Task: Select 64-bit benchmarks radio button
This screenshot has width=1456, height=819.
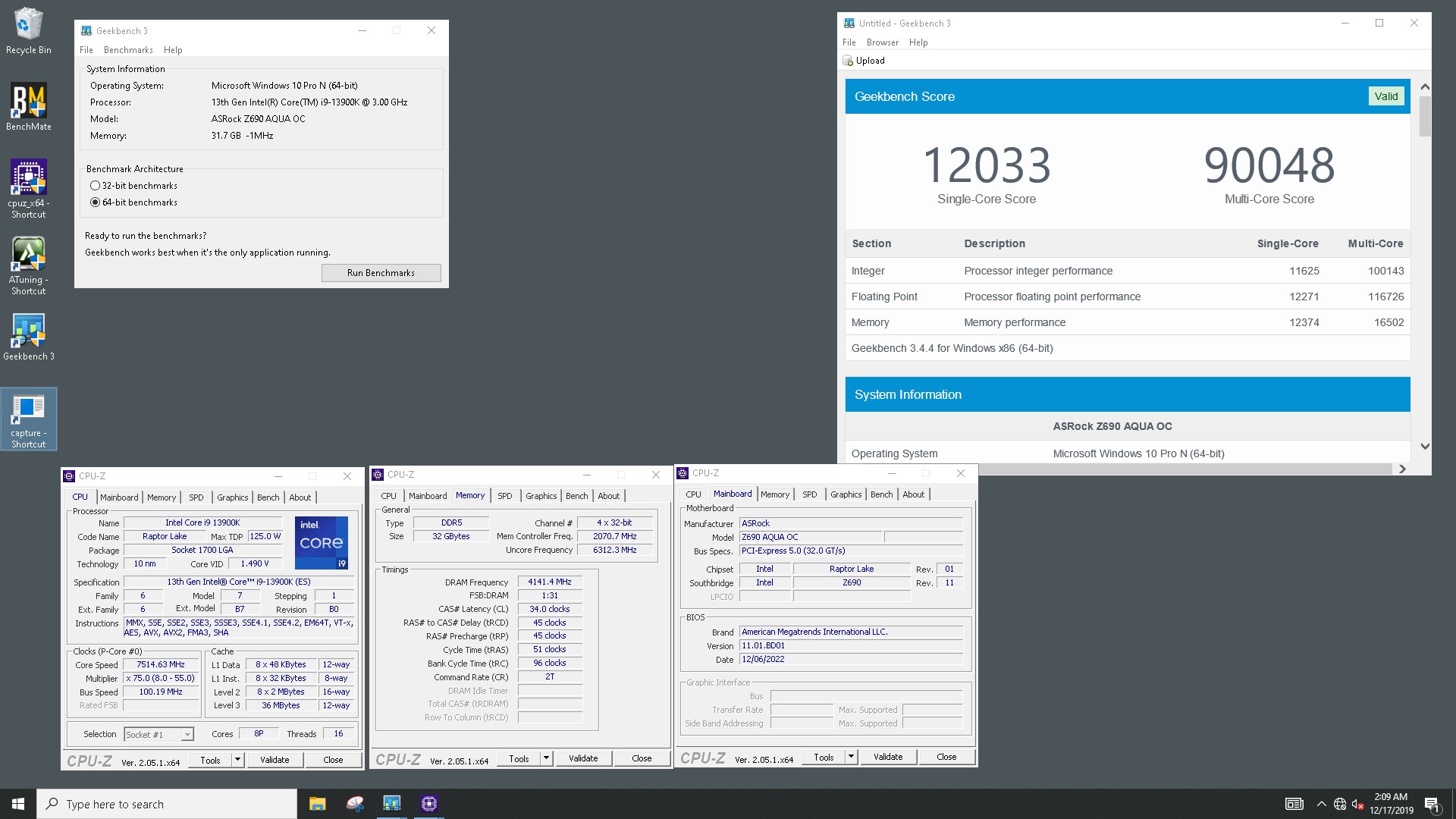Action: coord(95,202)
